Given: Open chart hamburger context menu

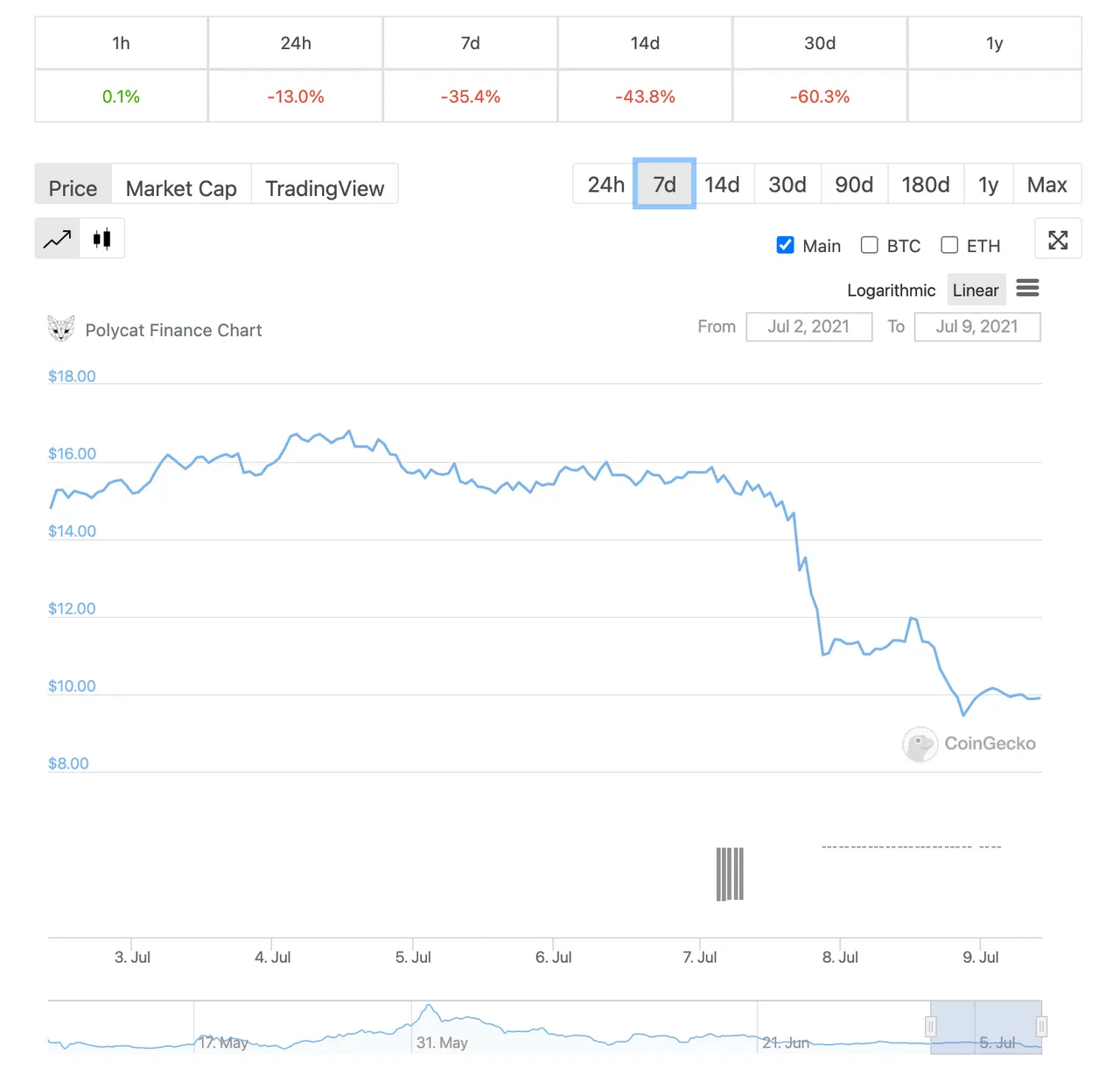Looking at the screenshot, I should tap(1027, 288).
